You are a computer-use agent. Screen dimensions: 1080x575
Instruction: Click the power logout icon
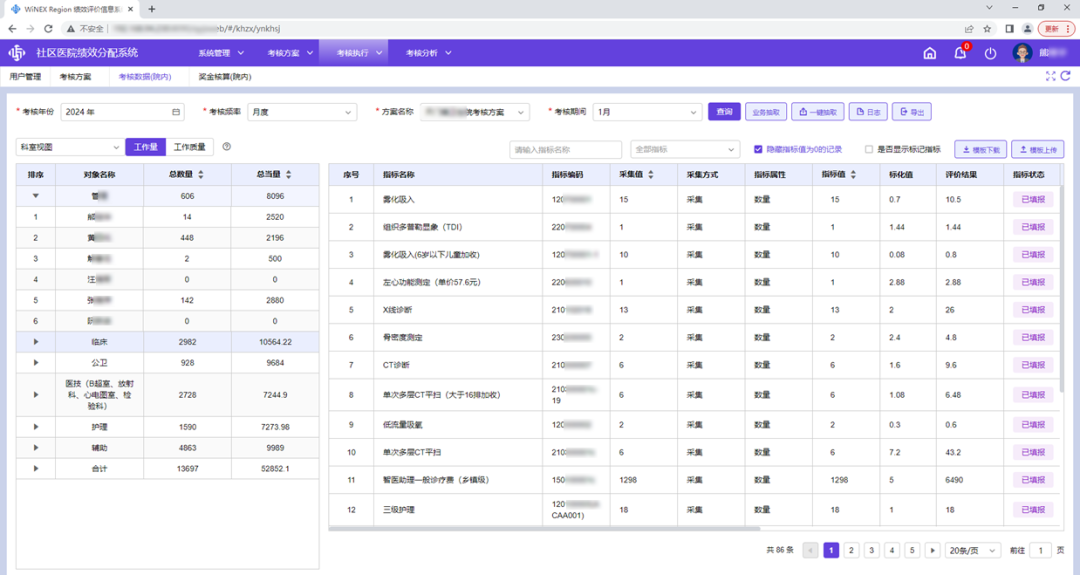(990, 53)
